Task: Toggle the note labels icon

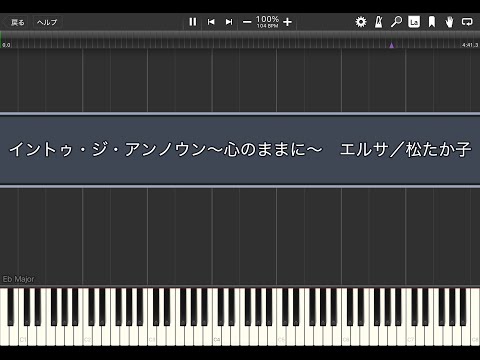Action: click(x=414, y=22)
